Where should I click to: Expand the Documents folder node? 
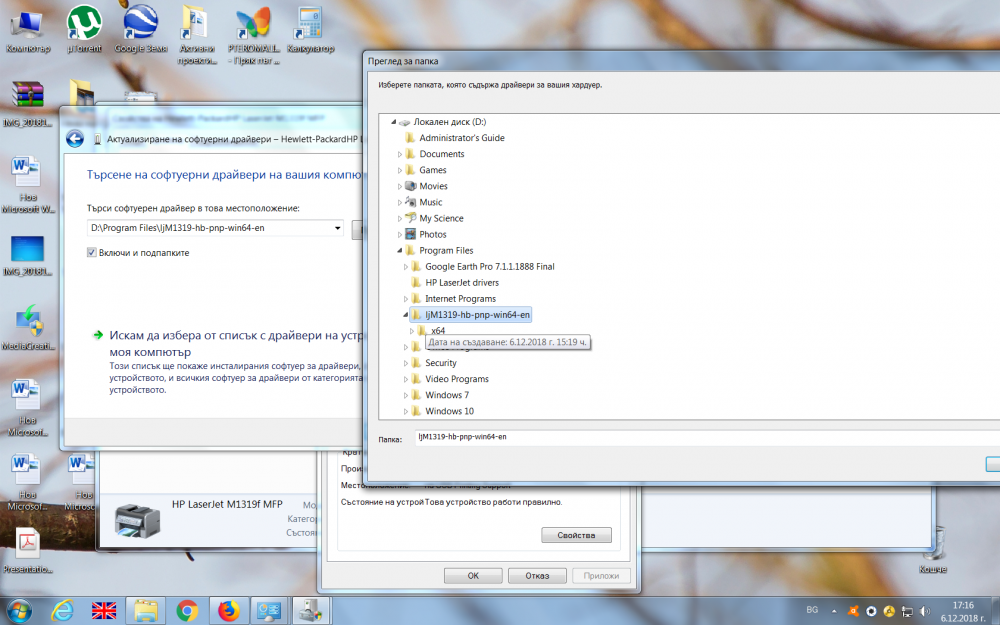(x=400, y=154)
